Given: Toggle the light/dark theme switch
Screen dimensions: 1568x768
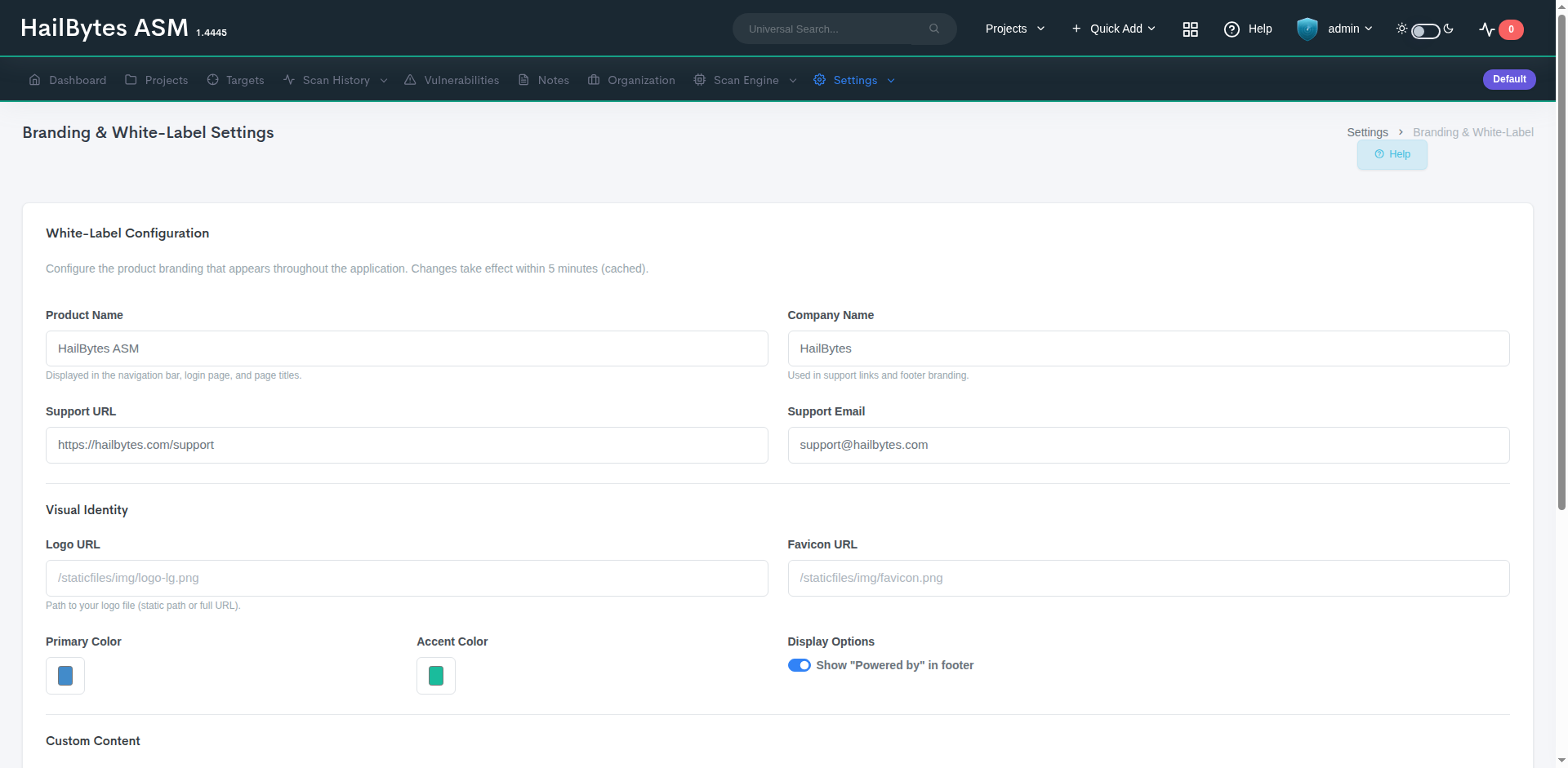Looking at the screenshot, I should click(1425, 31).
